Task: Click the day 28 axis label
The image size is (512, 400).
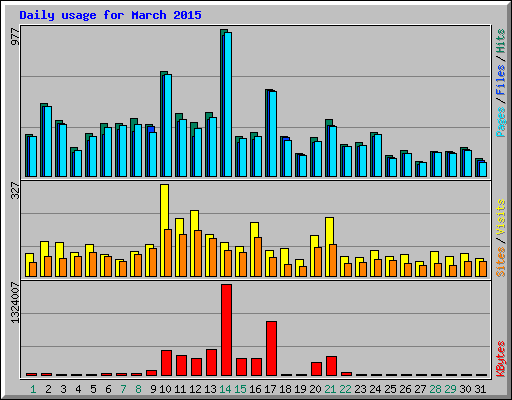Action: (x=435, y=389)
